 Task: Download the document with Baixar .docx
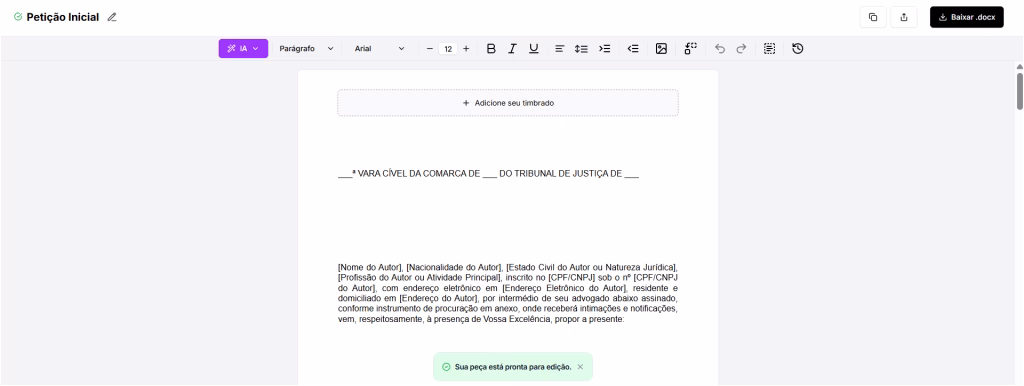tap(967, 18)
